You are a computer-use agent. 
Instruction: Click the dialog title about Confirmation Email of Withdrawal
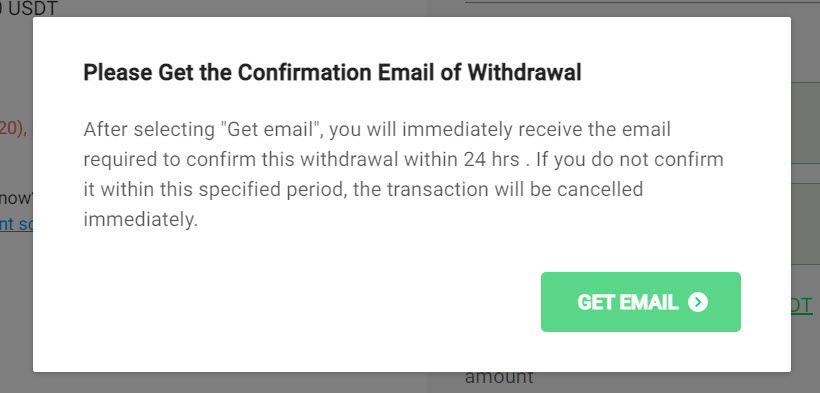click(332, 73)
